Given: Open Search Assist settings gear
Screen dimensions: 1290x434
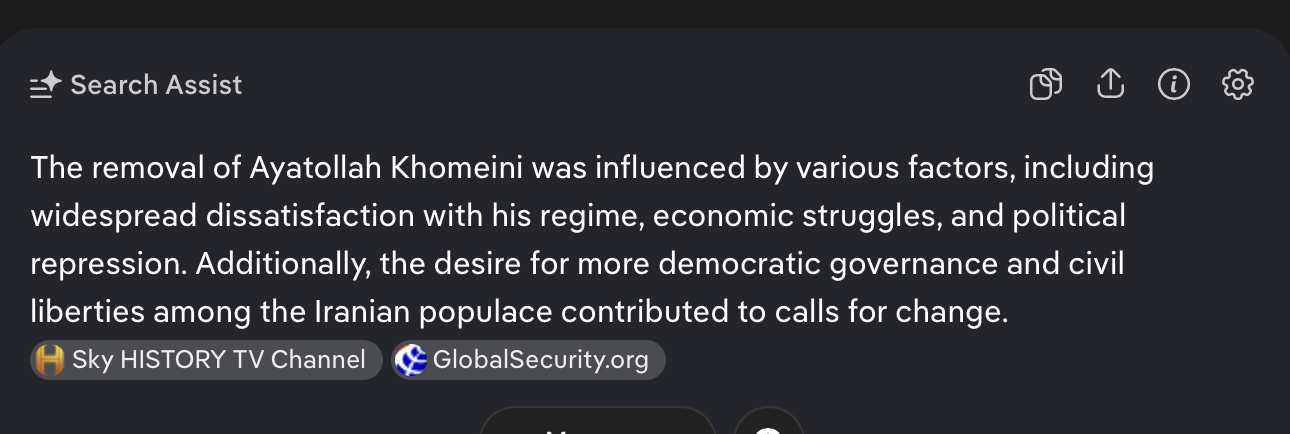Looking at the screenshot, I should pos(1237,85).
